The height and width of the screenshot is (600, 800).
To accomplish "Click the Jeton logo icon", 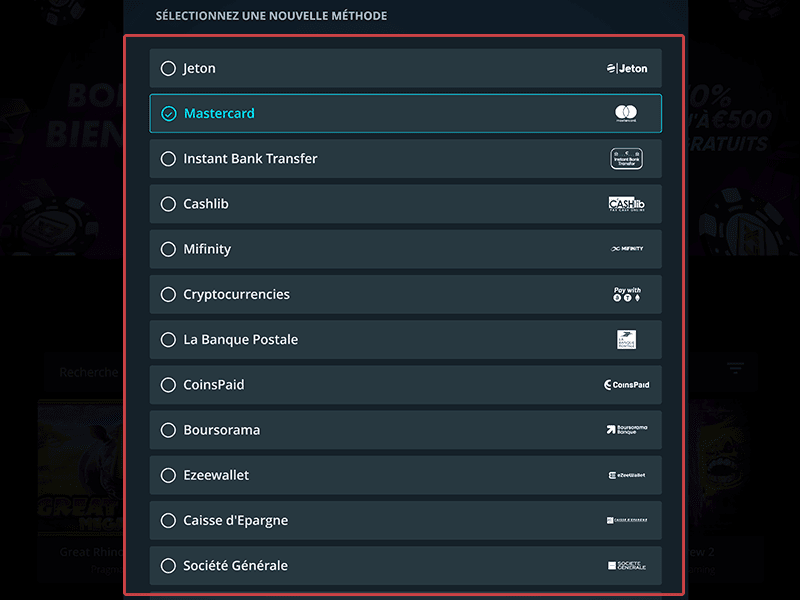I will point(627,68).
